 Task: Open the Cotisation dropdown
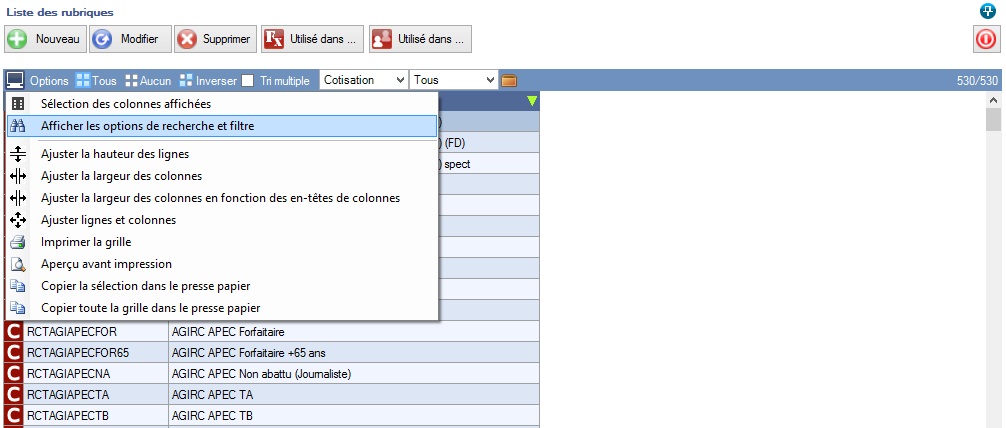pyautogui.click(x=364, y=80)
